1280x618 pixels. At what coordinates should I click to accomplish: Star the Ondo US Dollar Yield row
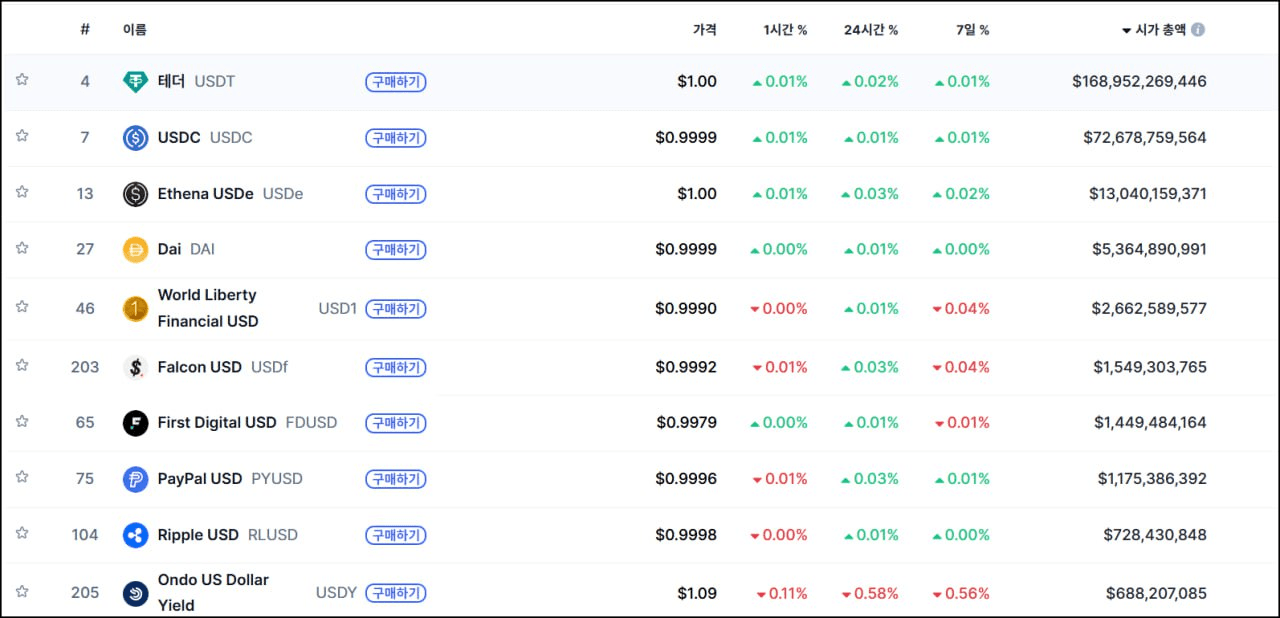(x=22, y=591)
